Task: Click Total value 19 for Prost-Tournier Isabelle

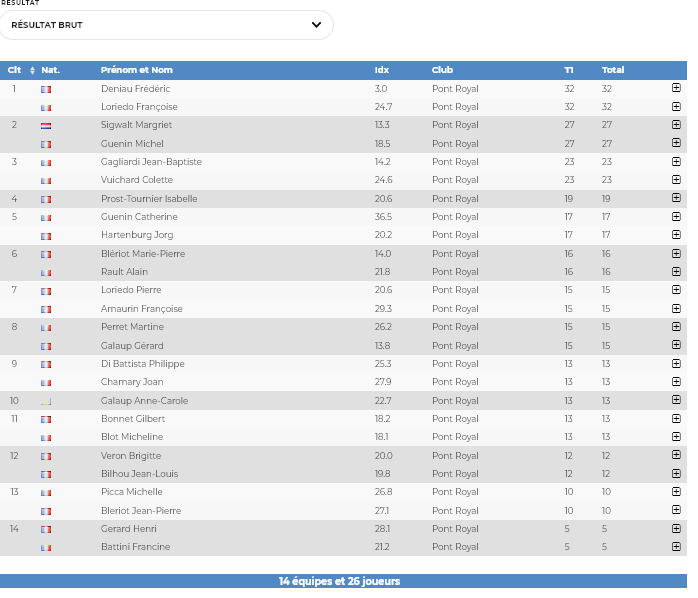Action: coord(606,199)
